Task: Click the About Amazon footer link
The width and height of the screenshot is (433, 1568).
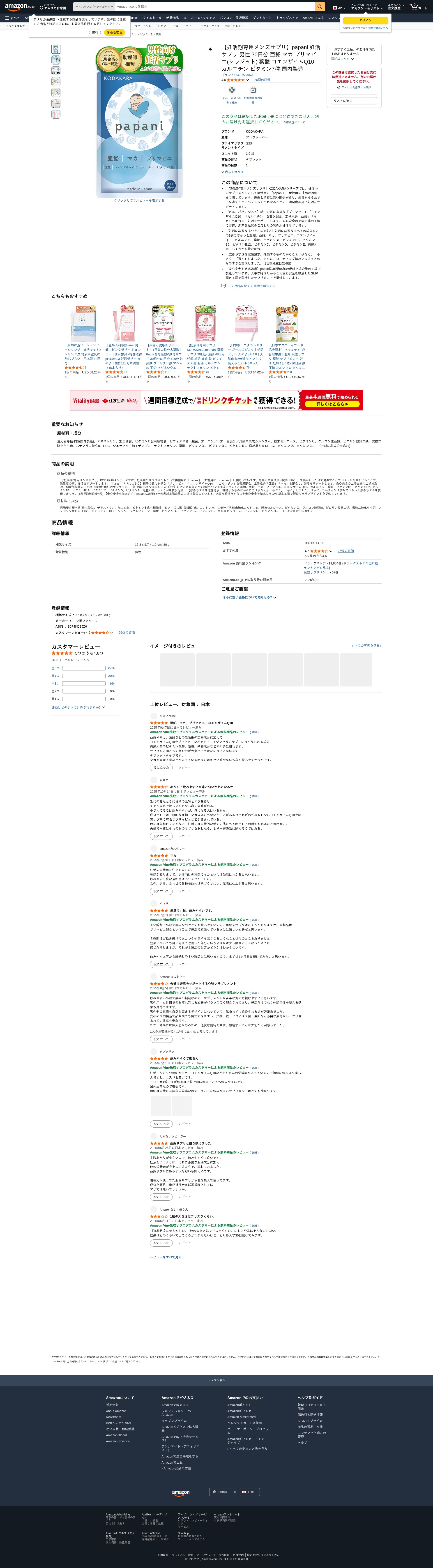Action: [x=116, y=1411]
